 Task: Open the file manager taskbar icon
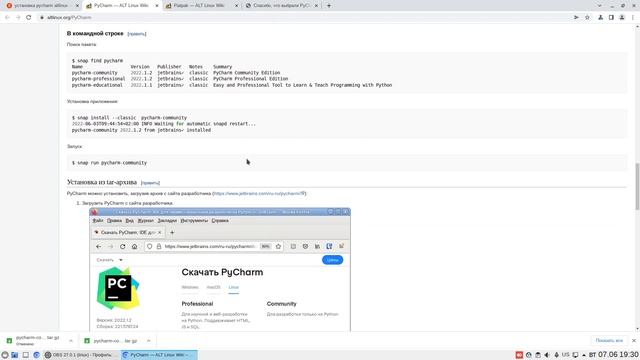click(x=15, y=355)
